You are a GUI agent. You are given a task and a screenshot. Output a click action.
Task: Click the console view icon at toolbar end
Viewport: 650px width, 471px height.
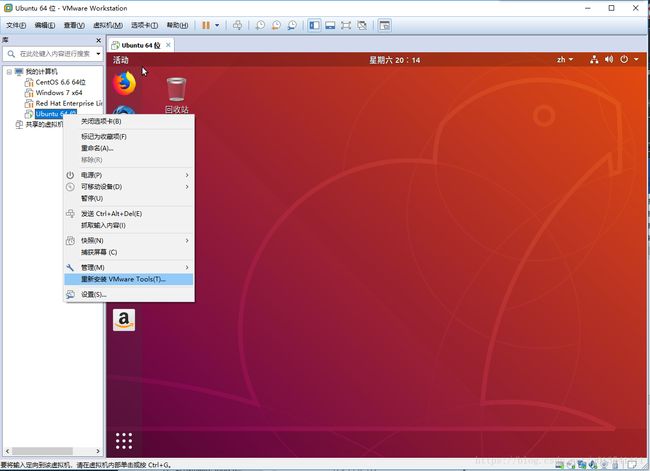pyautogui.click(x=385, y=25)
